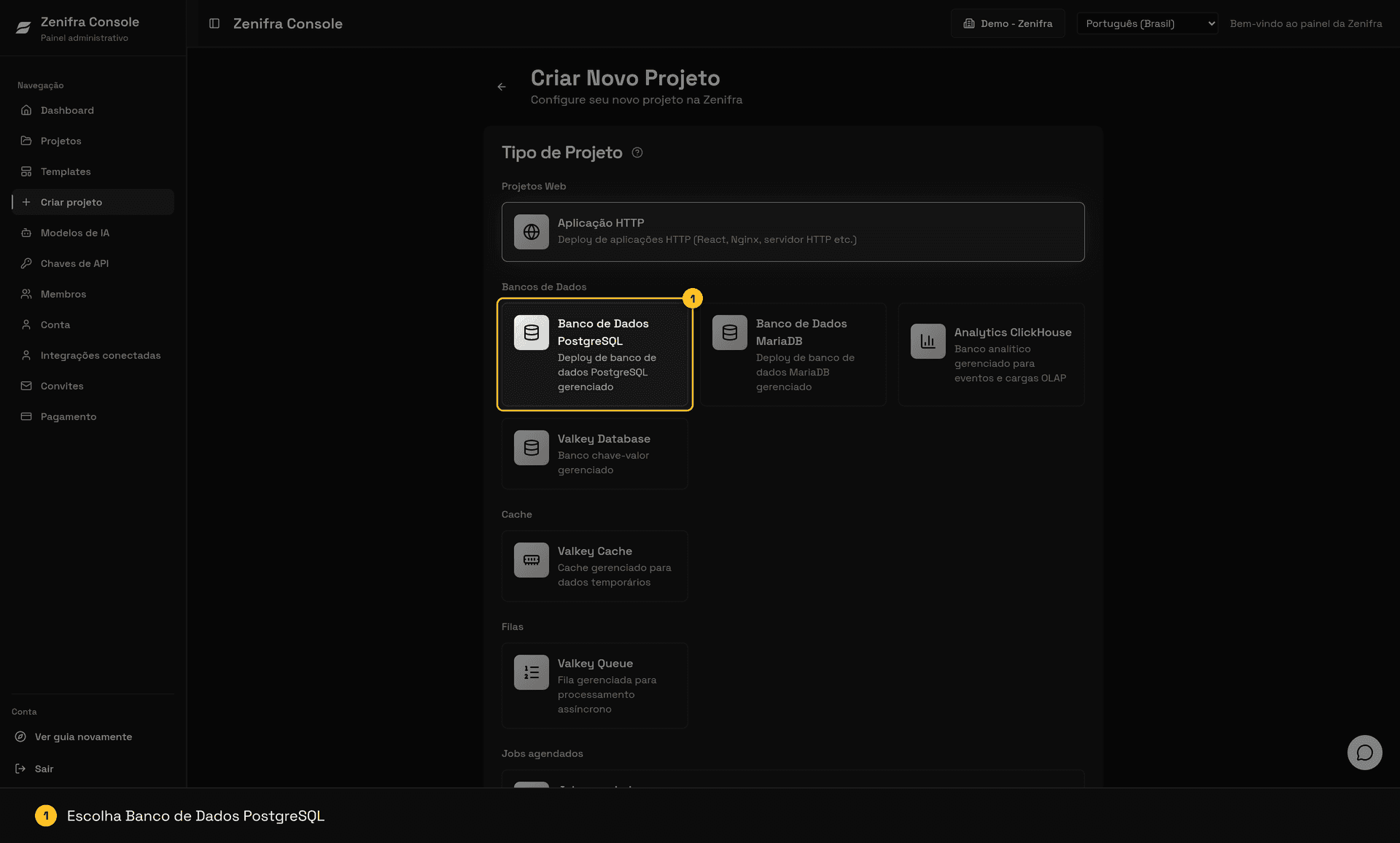This screenshot has height=843, width=1400.
Task: Select the Valkey Database option
Action: tap(595, 454)
